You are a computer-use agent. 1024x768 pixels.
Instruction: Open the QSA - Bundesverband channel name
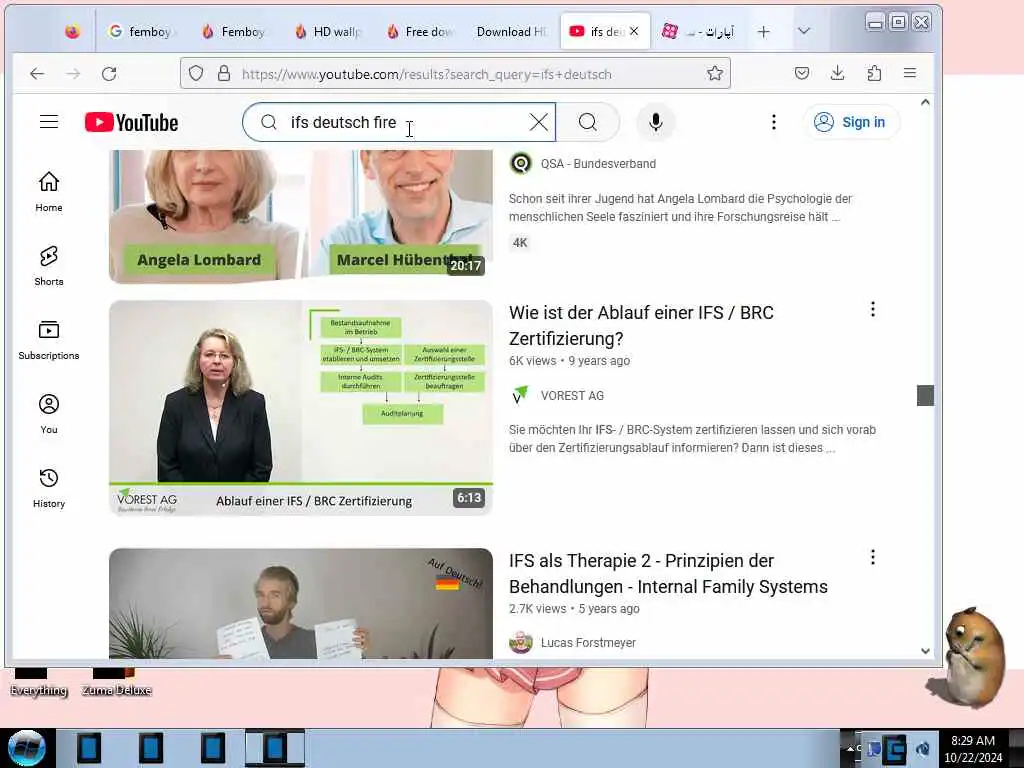point(598,164)
